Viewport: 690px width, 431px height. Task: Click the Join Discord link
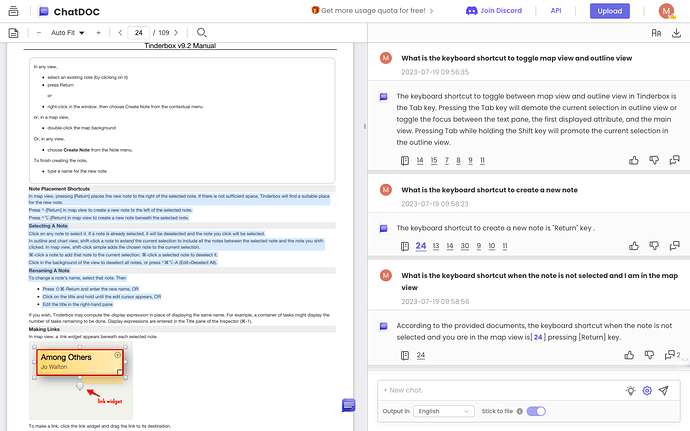click(494, 11)
